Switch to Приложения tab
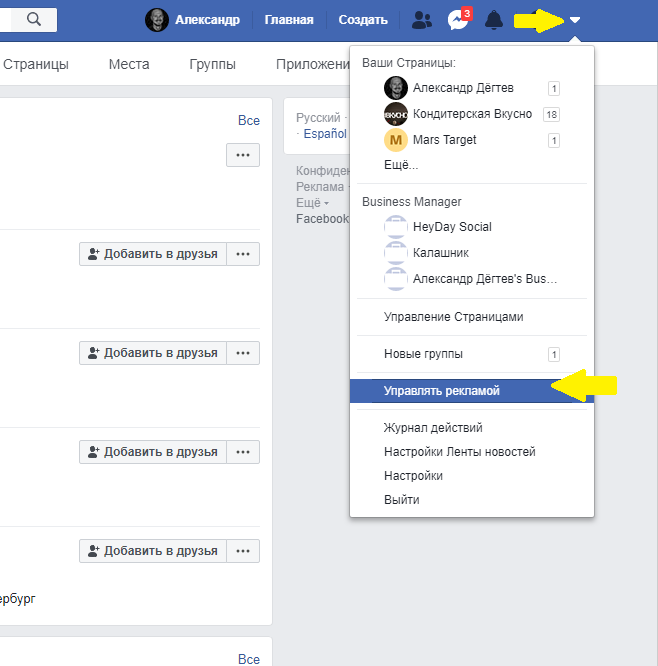Viewport: 658px width, 666px height. pyautogui.click(x=313, y=64)
